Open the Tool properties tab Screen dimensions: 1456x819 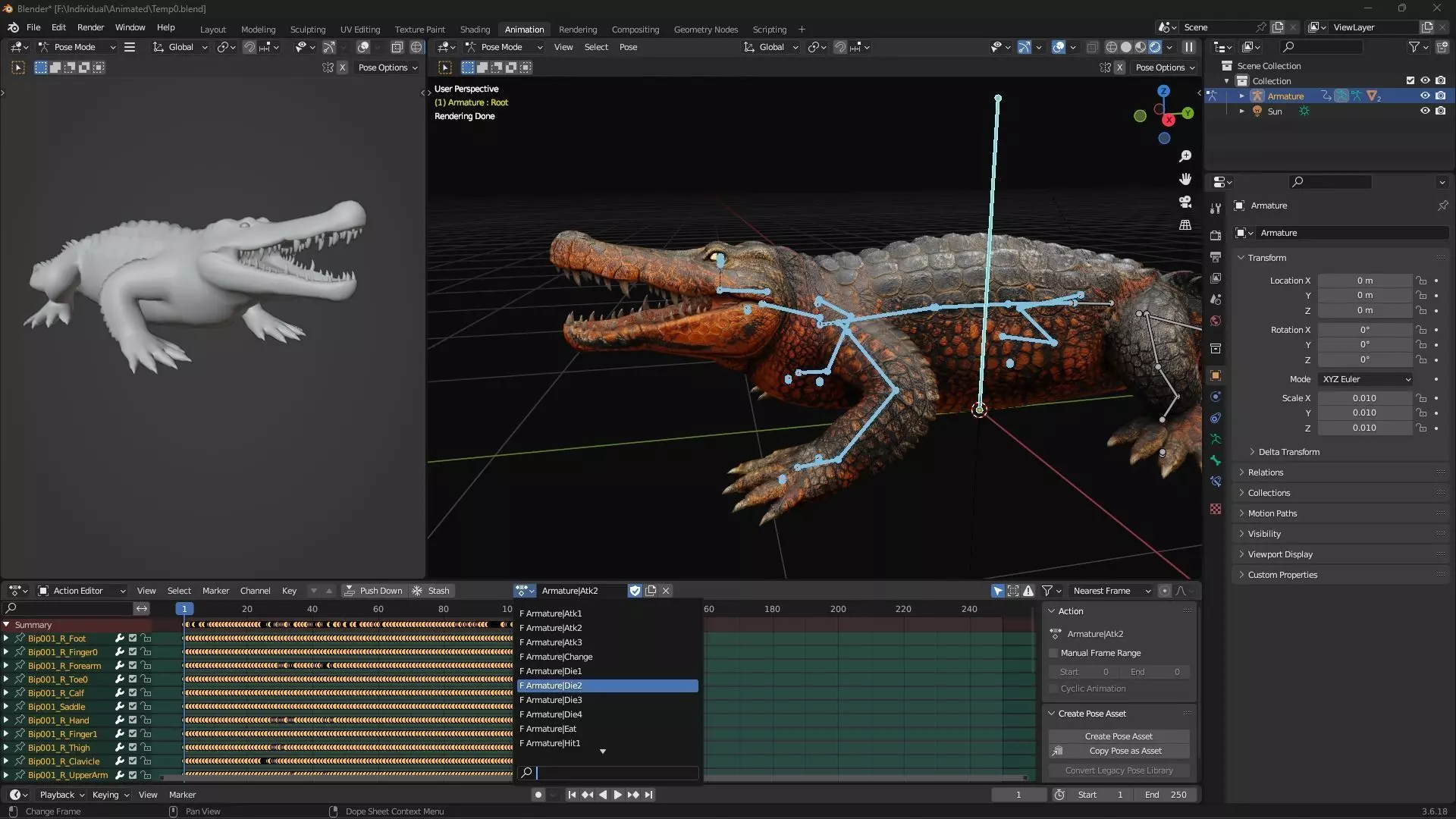click(1216, 208)
